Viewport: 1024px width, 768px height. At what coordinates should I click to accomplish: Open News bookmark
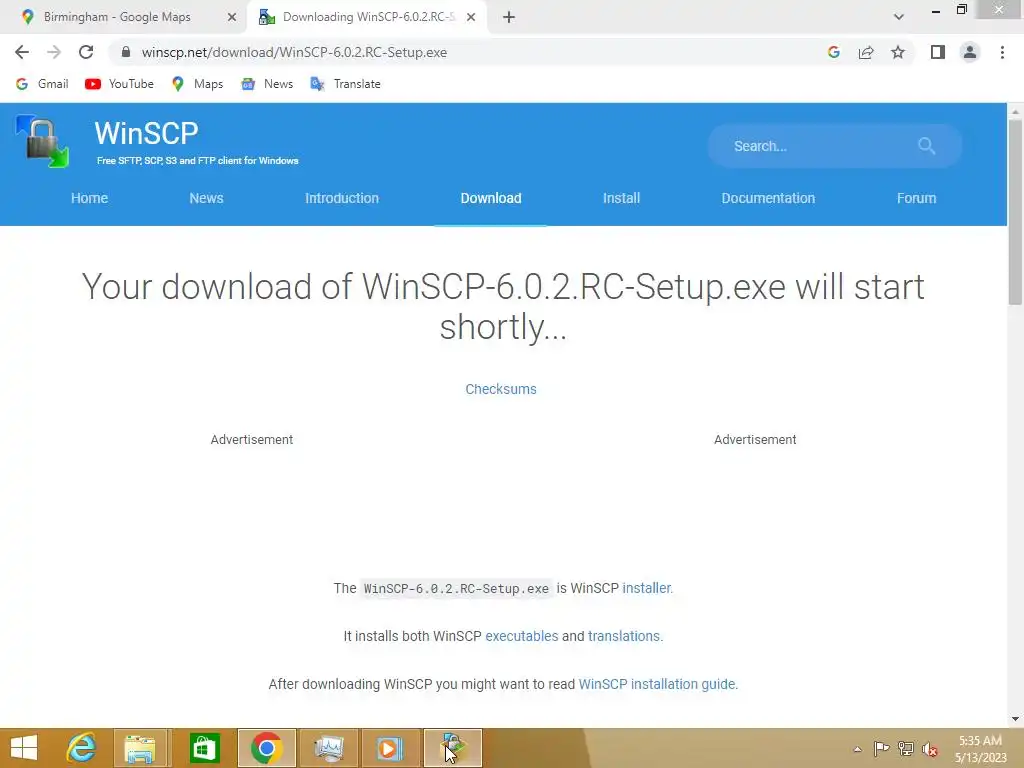267,84
